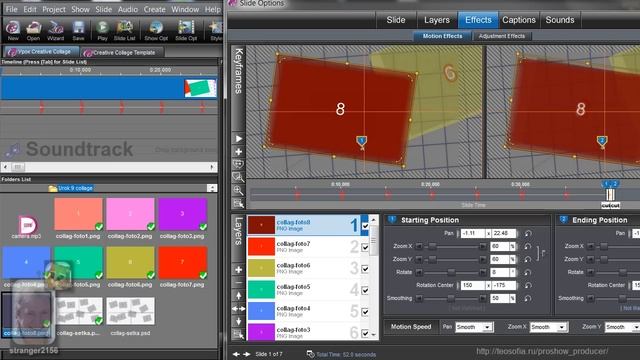640x360 pixels.
Task: Toggle visibility of collag-foto6 layer
Action: 365,269
